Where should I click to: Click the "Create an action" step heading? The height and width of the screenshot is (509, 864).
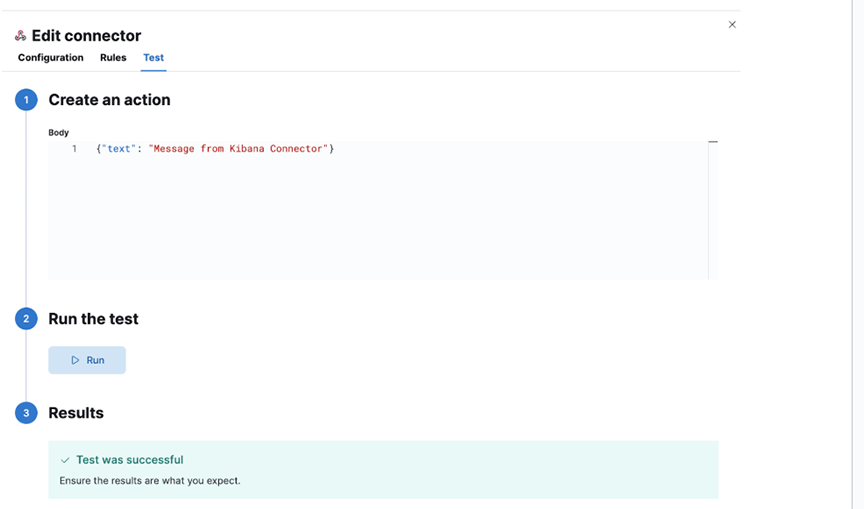point(109,100)
